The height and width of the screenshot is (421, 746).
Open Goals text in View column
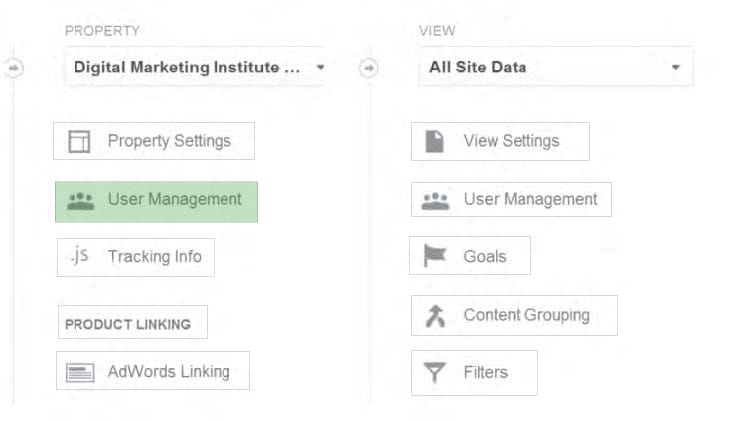point(485,256)
